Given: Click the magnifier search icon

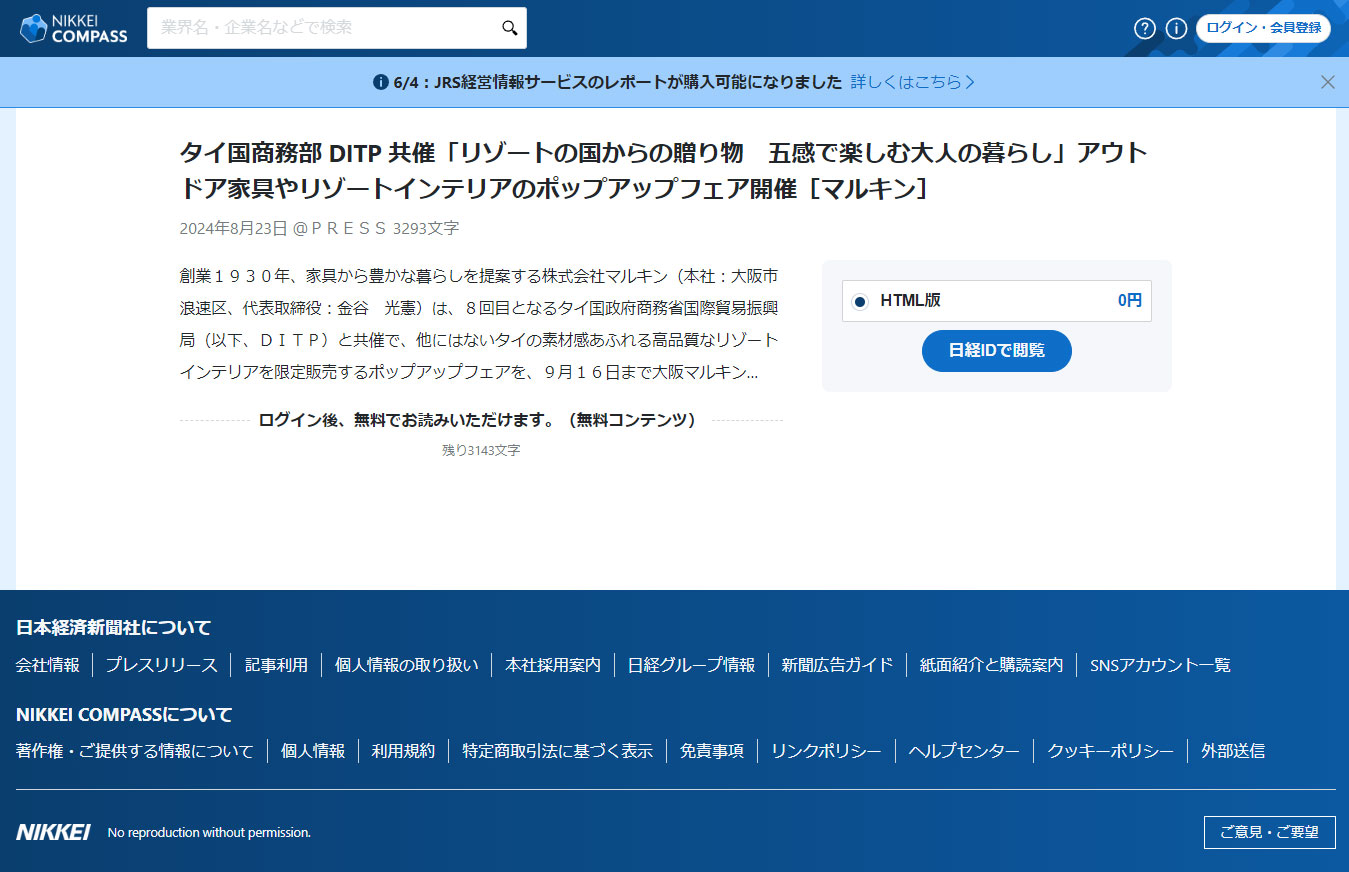Looking at the screenshot, I should pos(510,28).
